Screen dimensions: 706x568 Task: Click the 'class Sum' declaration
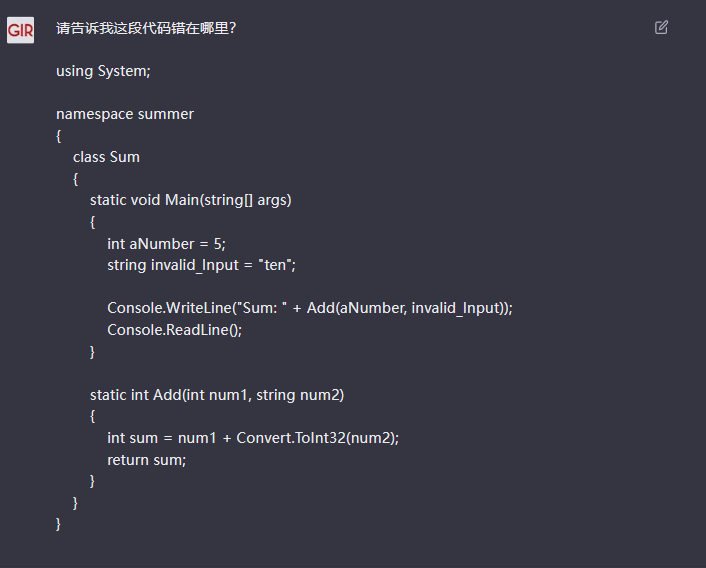[106, 157]
